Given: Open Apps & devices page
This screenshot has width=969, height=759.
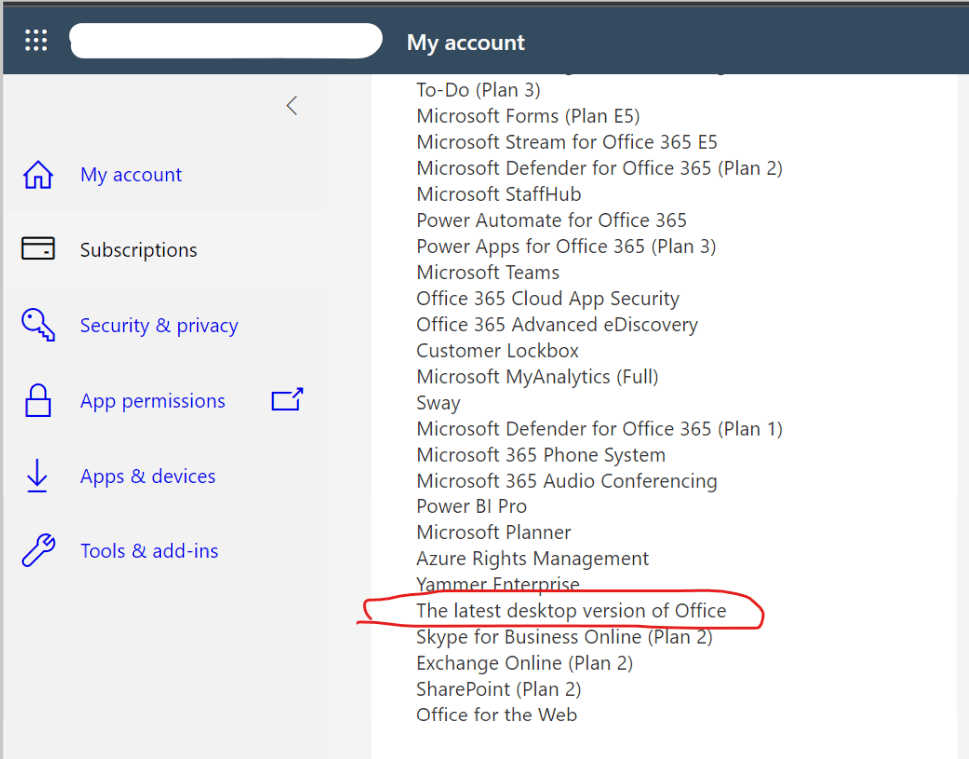Looking at the screenshot, I should (x=148, y=477).
